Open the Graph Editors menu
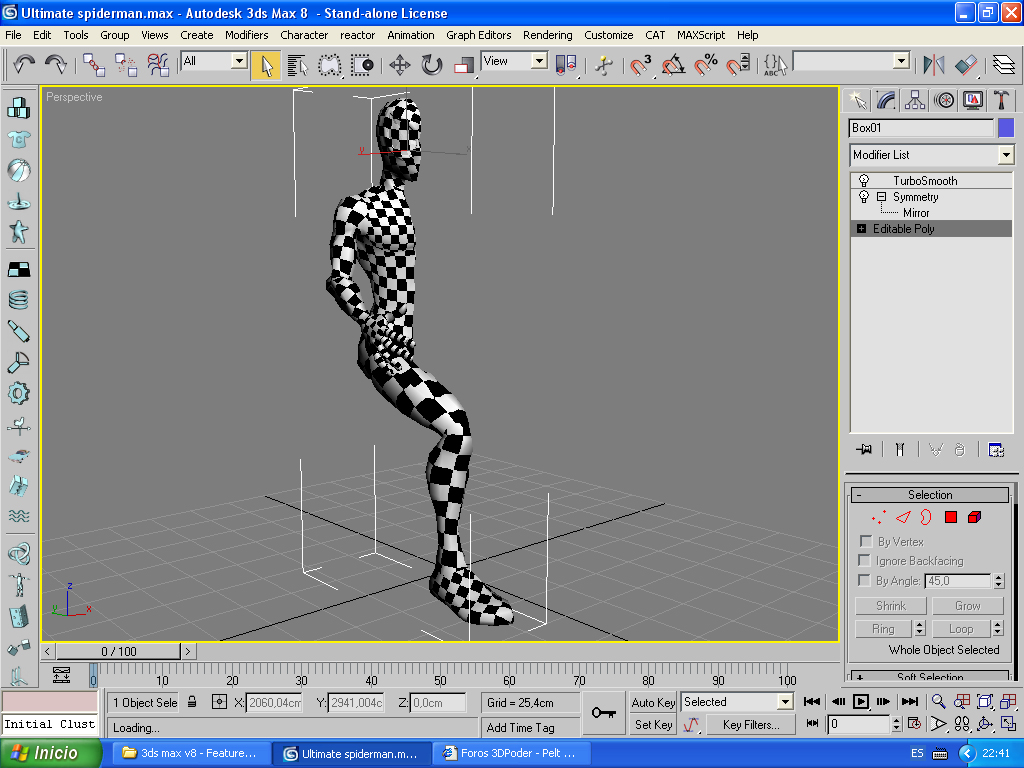This screenshot has height=768, width=1024. click(x=479, y=35)
